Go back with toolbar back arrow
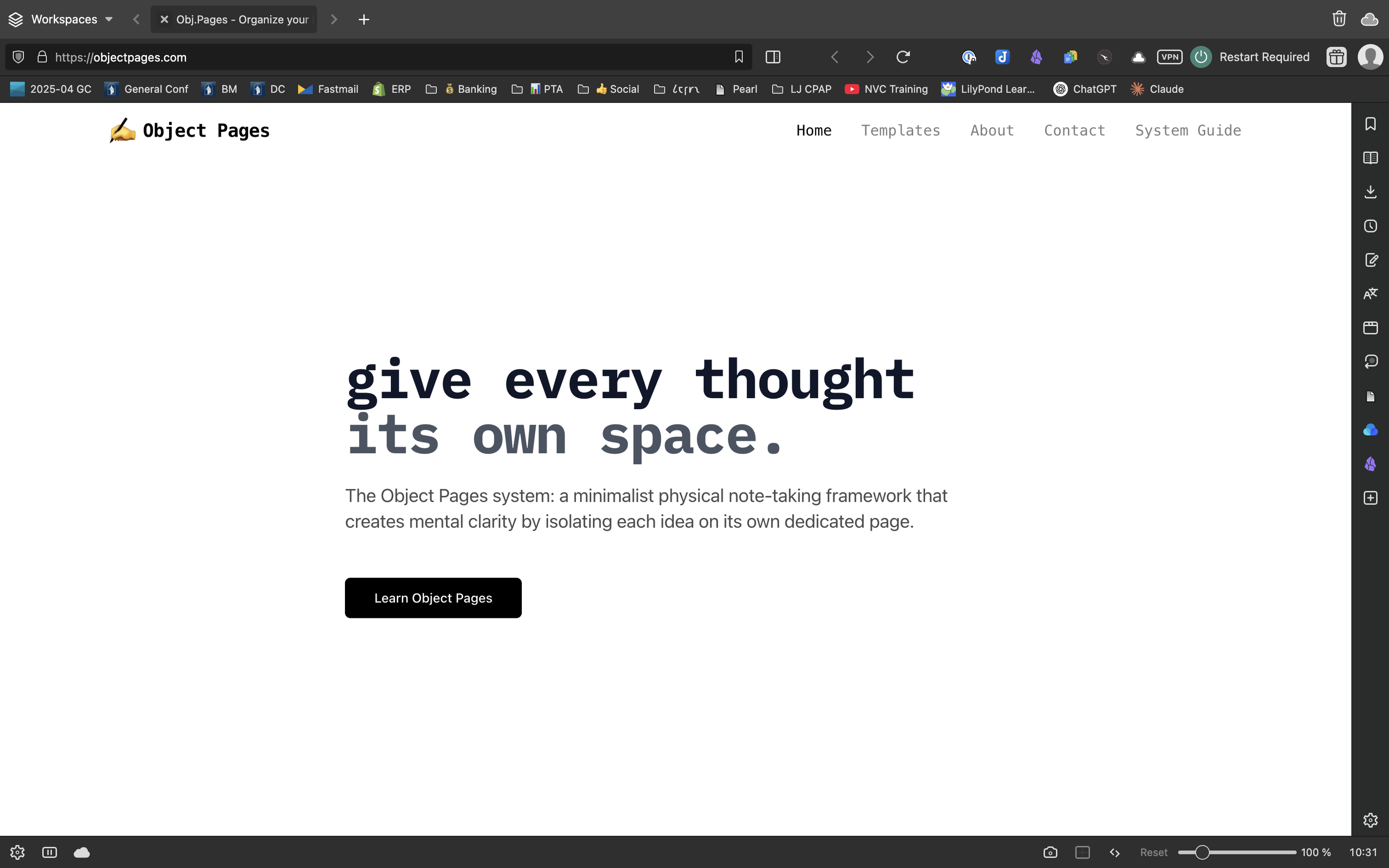The image size is (1389, 868). pos(835,57)
